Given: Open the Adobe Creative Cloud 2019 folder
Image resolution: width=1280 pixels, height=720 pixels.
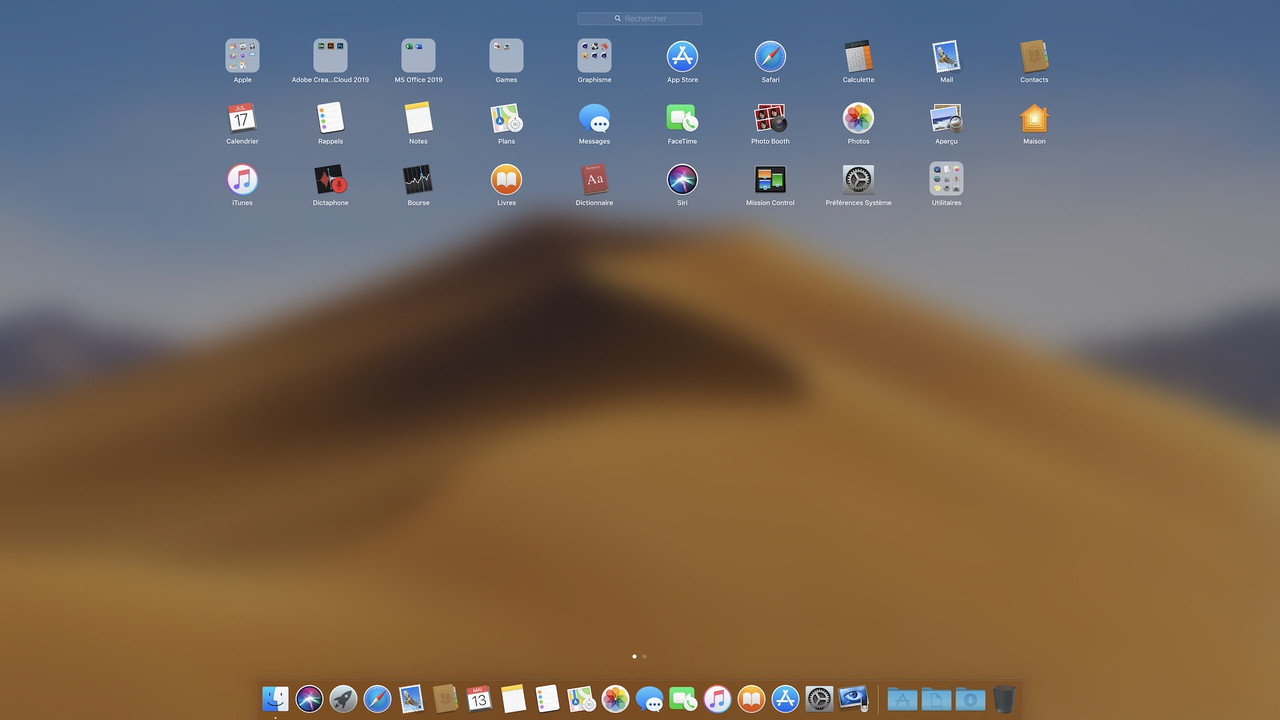Looking at the screenshot, I should tap(330, 56).
